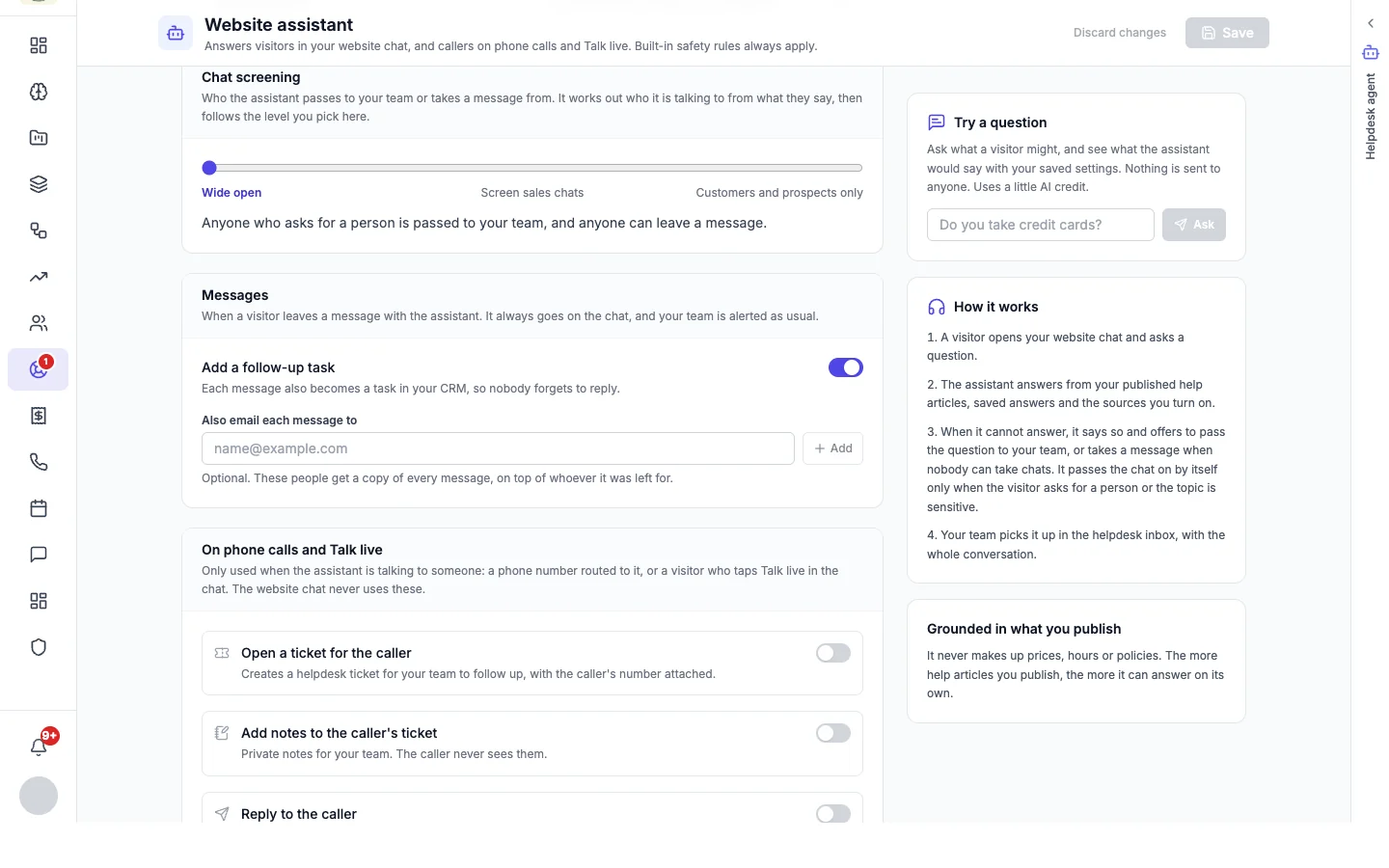1389x868 pixels.
Task: Click the chat screening slider handle
Action: pyautogui.click(x=209, y=168)
